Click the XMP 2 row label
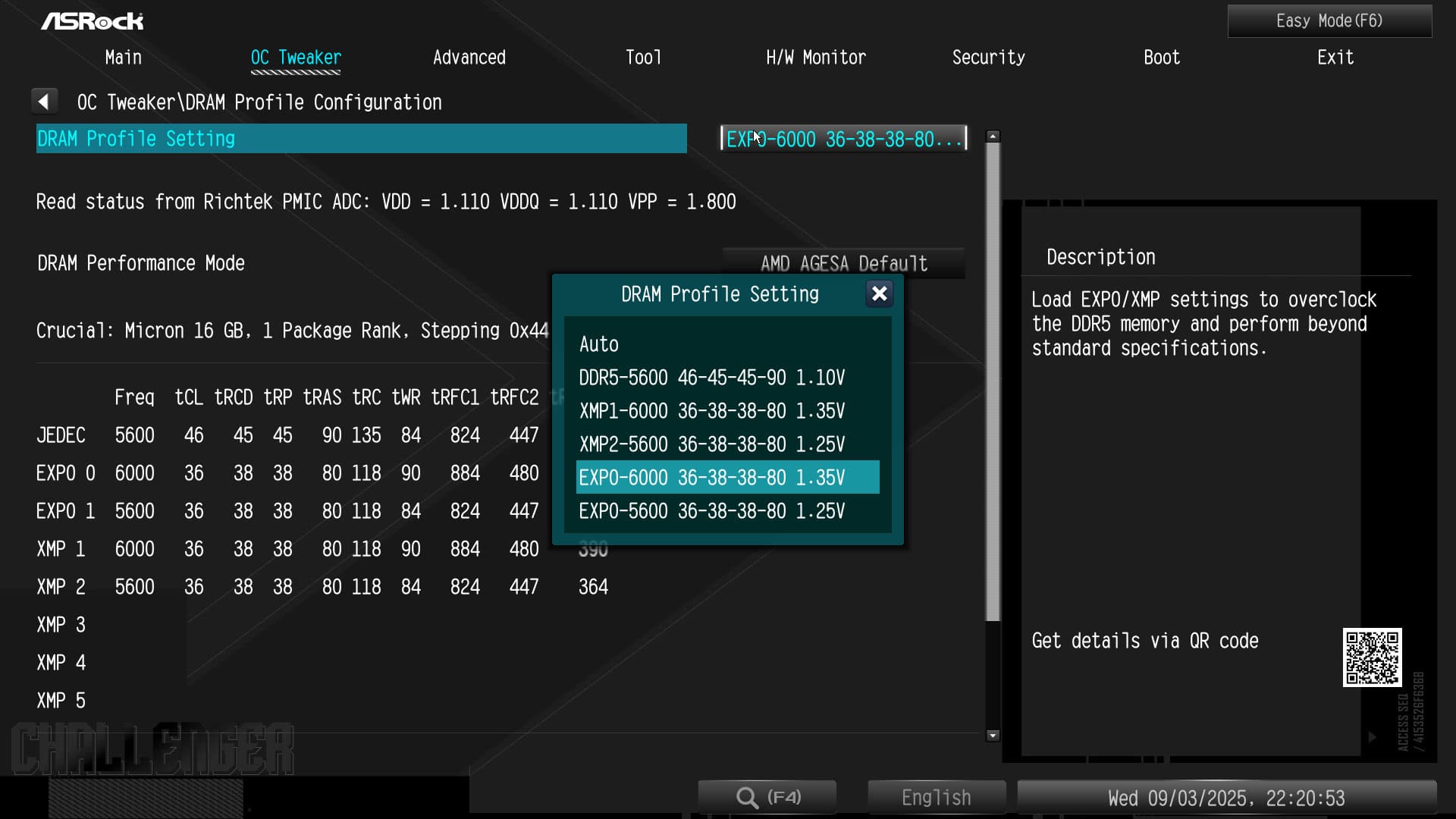 (x=61, y=587)
